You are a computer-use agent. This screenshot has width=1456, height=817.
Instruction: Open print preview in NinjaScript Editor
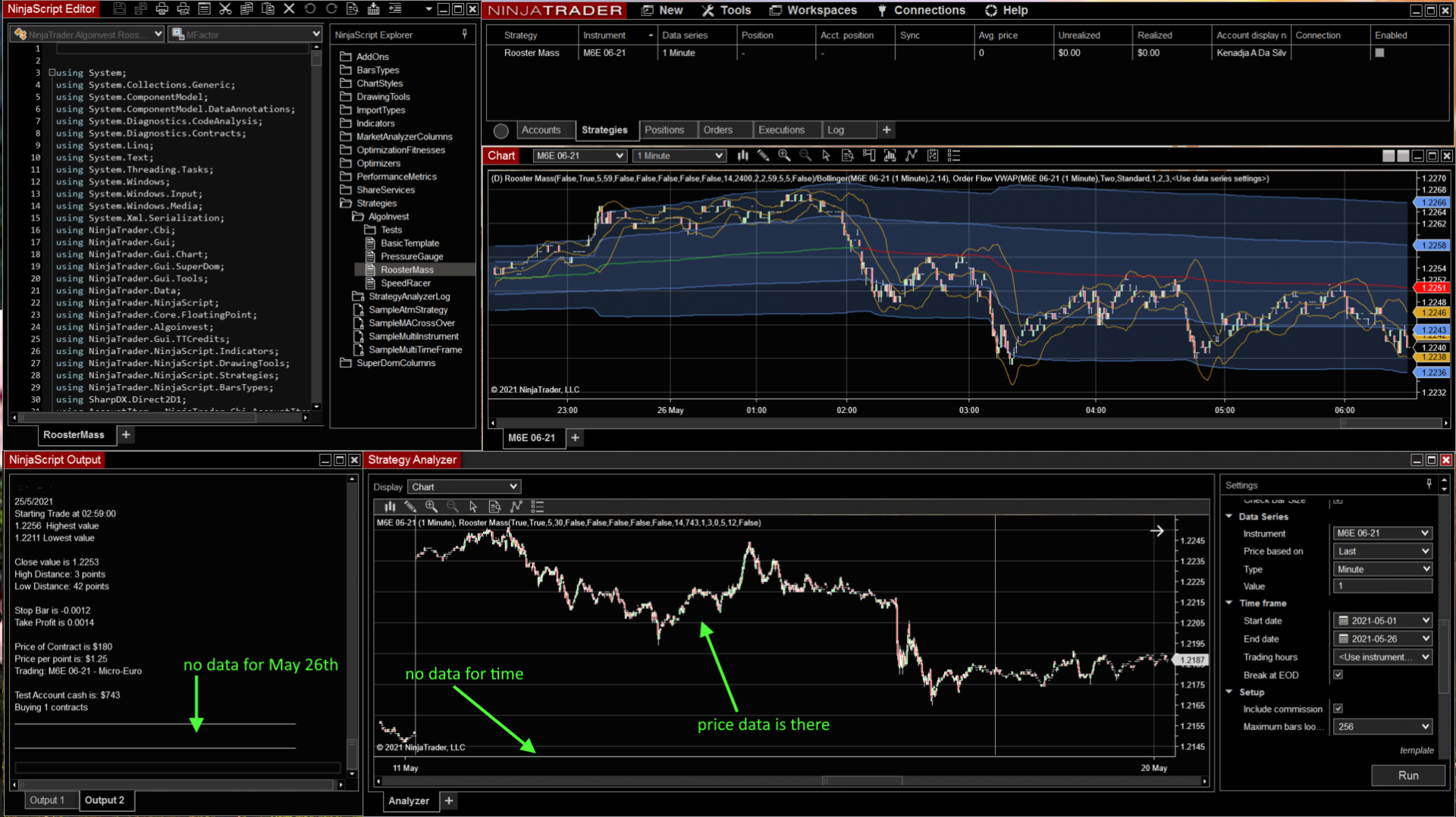pyautogui.click(x=183, y=9)
